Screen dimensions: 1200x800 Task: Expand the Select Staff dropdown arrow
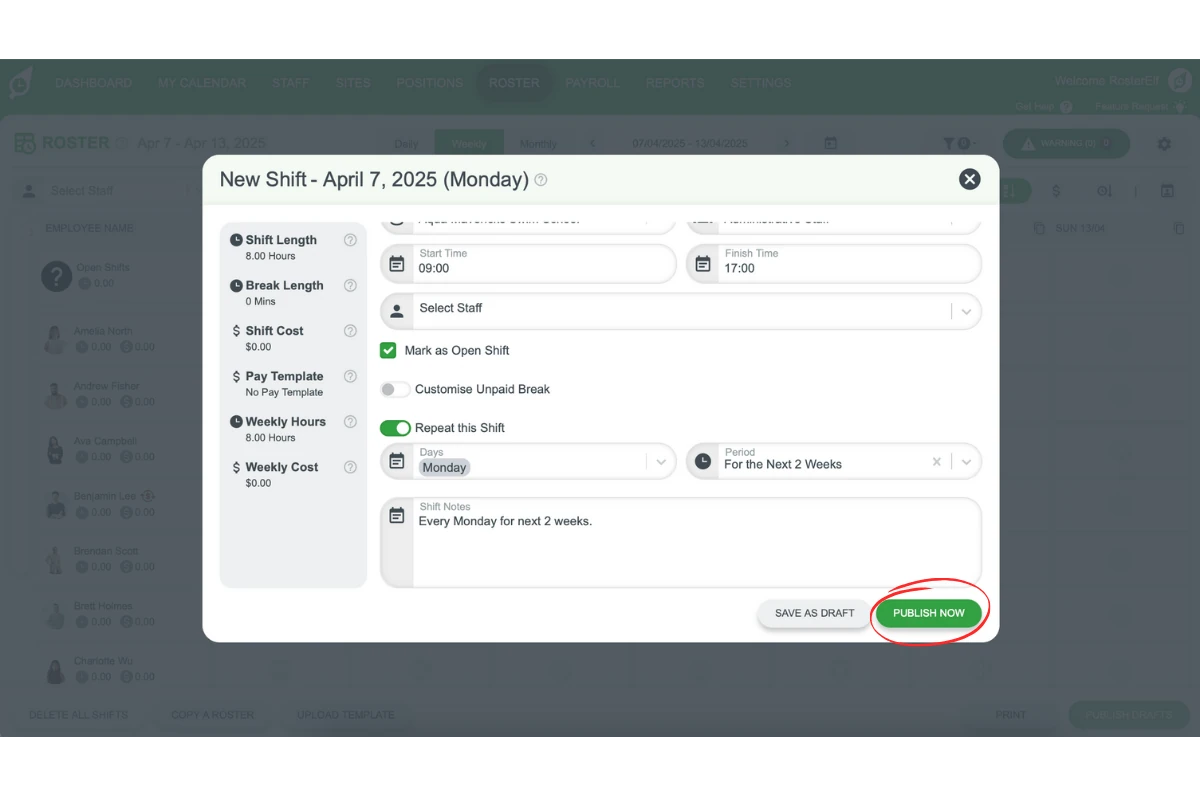(966, 311)
